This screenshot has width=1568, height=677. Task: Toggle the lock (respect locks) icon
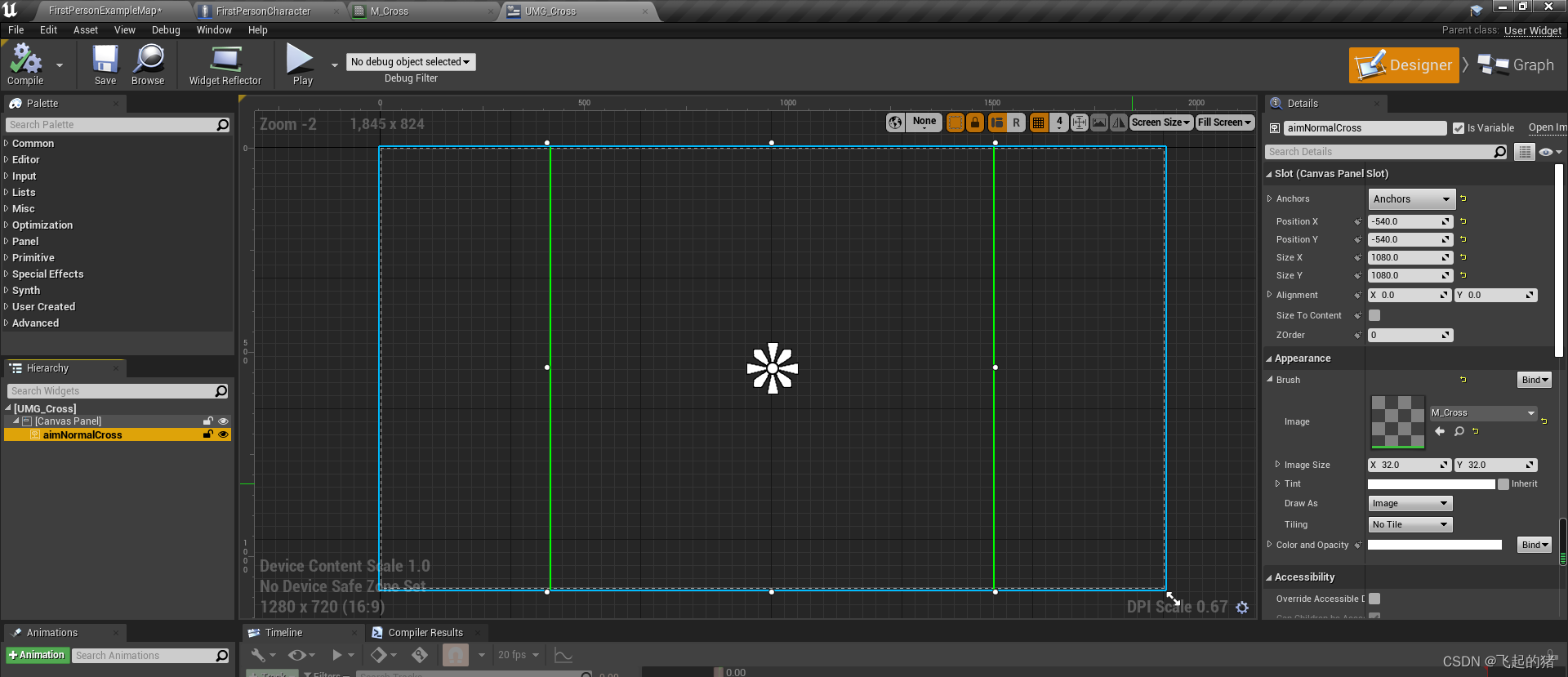(975, 122)
